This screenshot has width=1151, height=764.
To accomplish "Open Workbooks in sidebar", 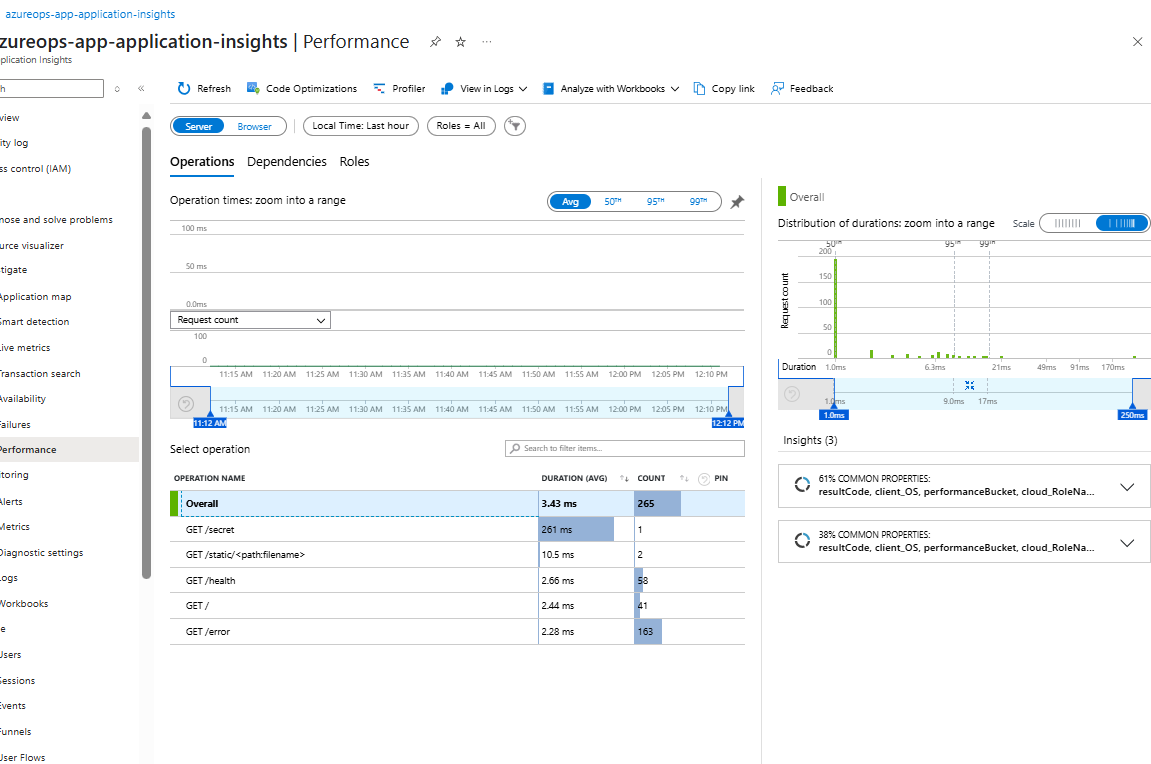I will (24, 604).
